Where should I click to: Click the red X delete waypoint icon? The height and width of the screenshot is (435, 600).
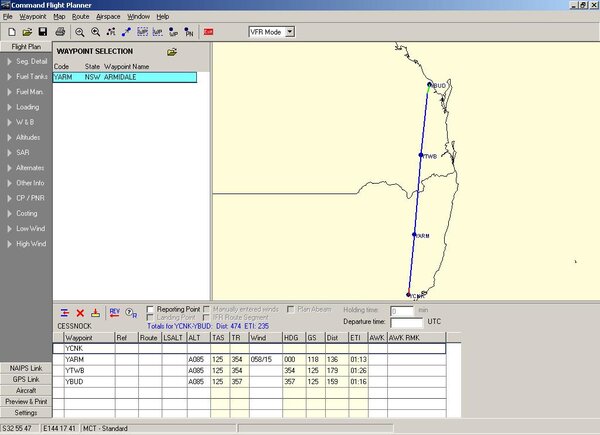coord(80,312)
